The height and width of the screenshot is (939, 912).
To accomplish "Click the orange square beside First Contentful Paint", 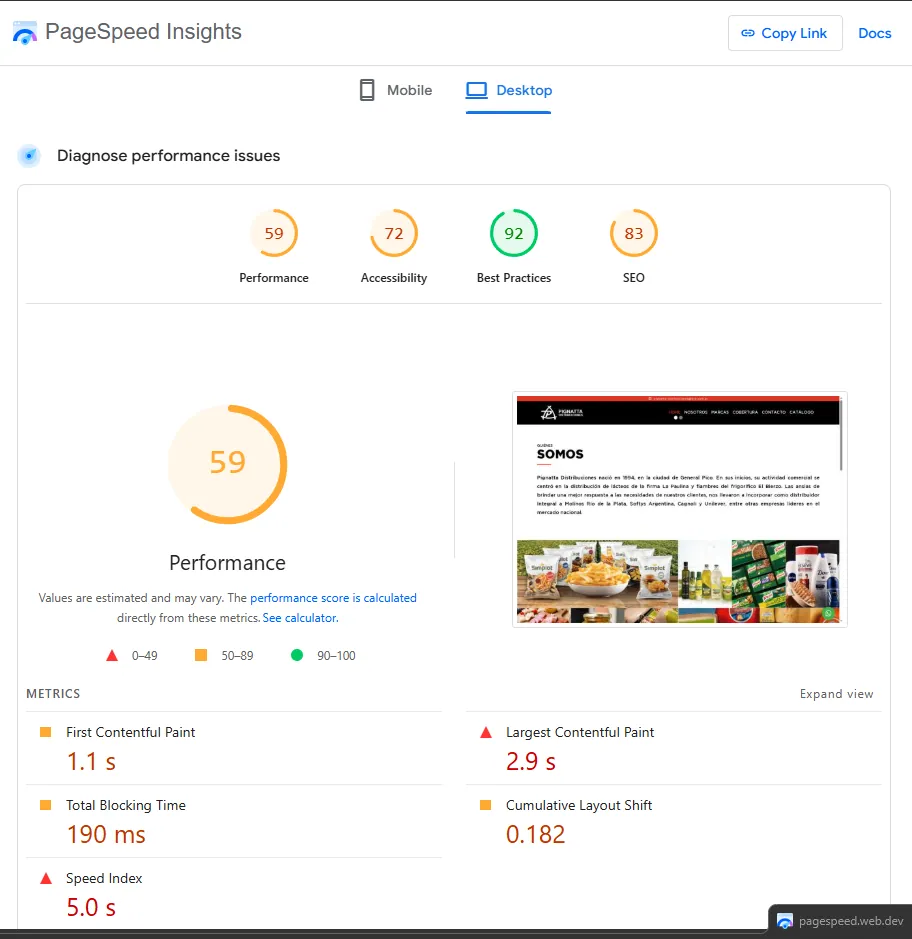I will (x=45, y=732).
